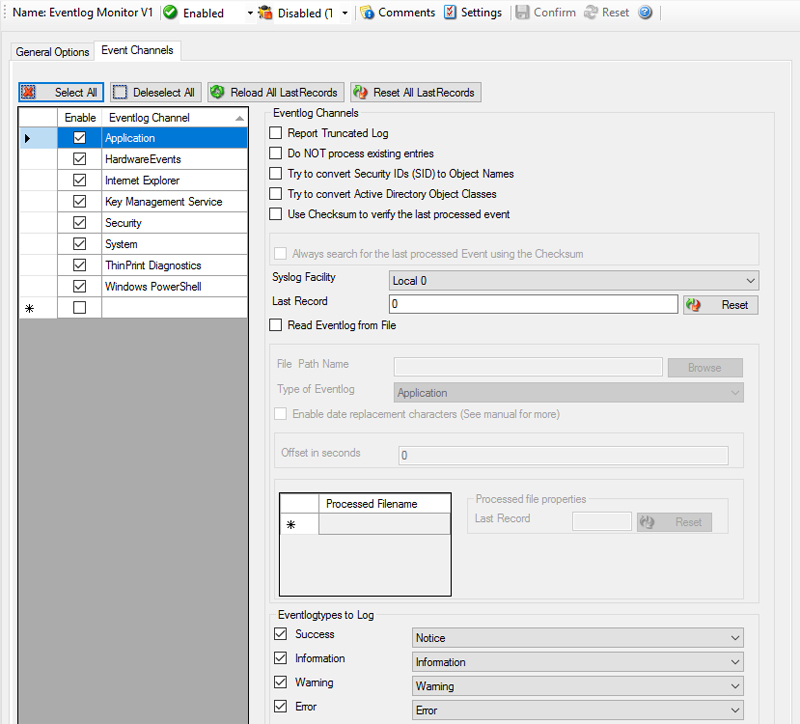Uncheck the Error eventlog type
The image size is (800, 724).
[x=281, y=706]
